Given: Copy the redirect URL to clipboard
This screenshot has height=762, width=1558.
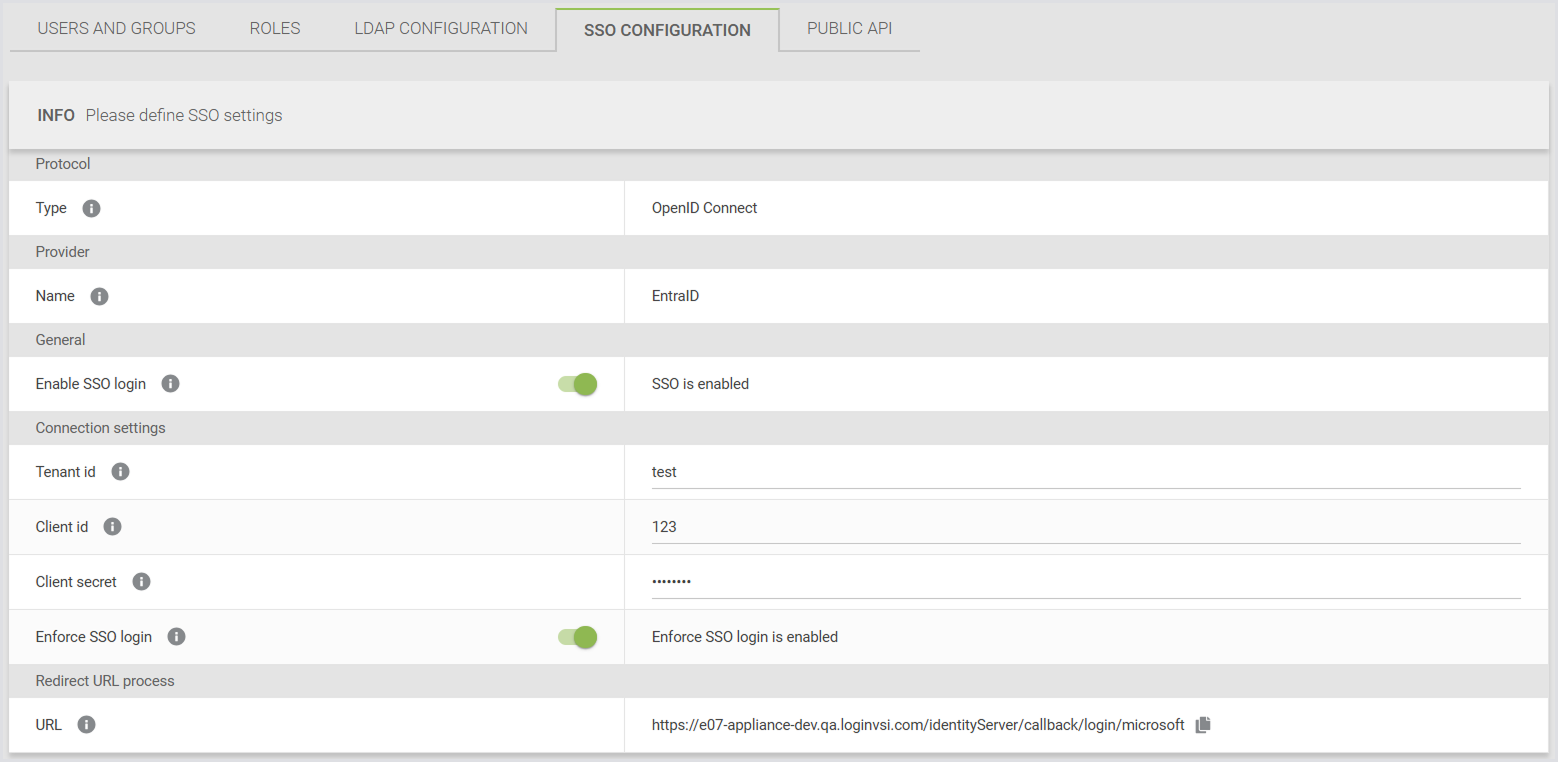Looking at the screenshot, I should (1203, 725).
